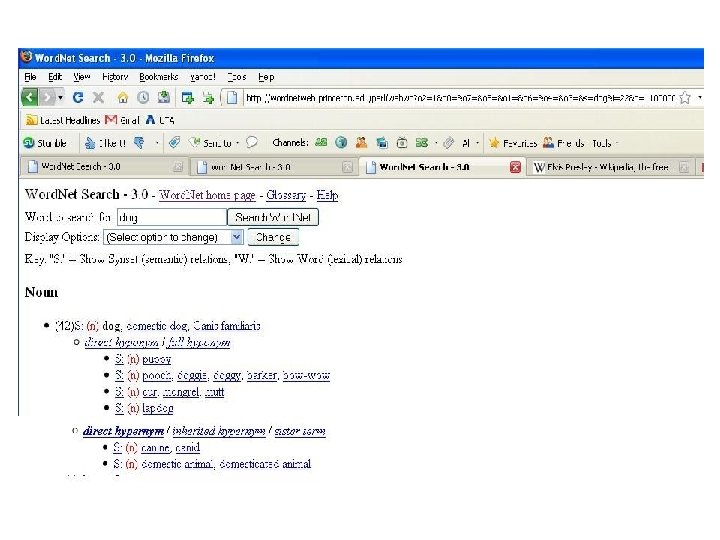The height and width of the screenshot is (540, 720).
Task: Toggle the inherited hypernym link
Action: coord(219,431)
